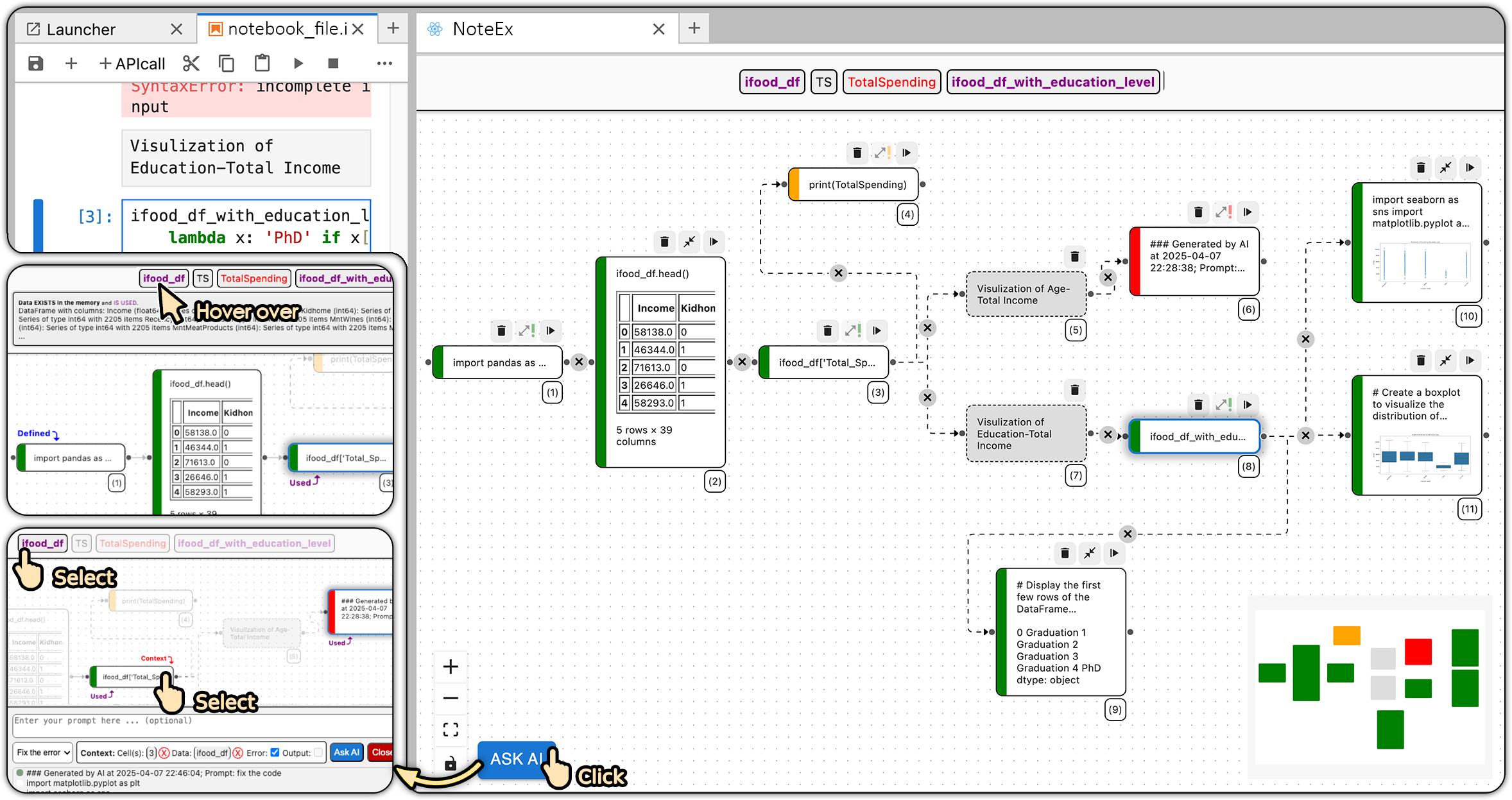Zoom in on the canvas
Image resolution: width=1512 pixels, height=800 pixels.
pyautogui.click(x=451, y=667)
